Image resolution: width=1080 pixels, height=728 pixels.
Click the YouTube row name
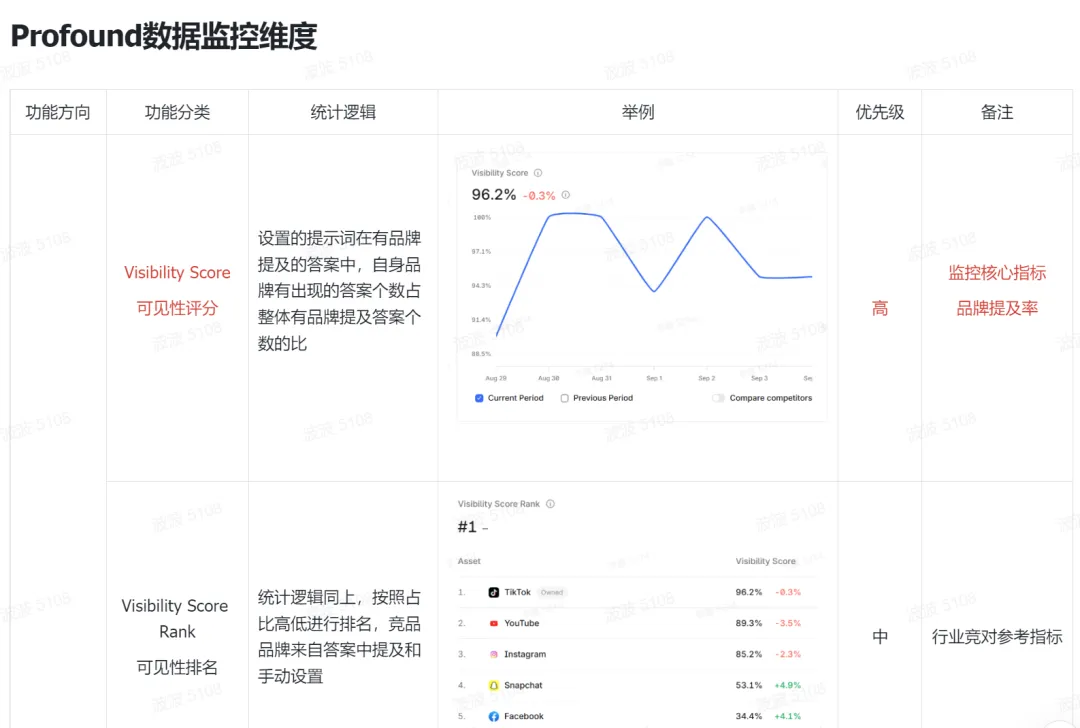point(521,623)
